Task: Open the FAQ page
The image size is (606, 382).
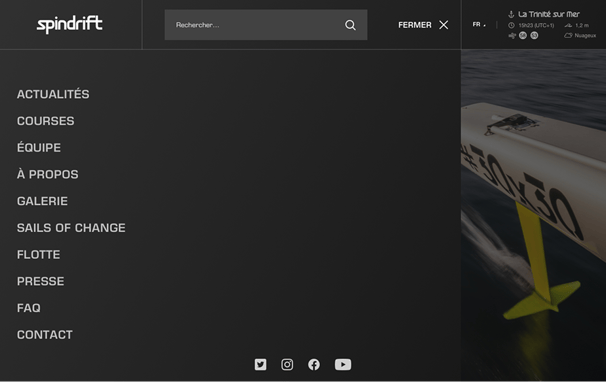Action: [x=29, y=308]
